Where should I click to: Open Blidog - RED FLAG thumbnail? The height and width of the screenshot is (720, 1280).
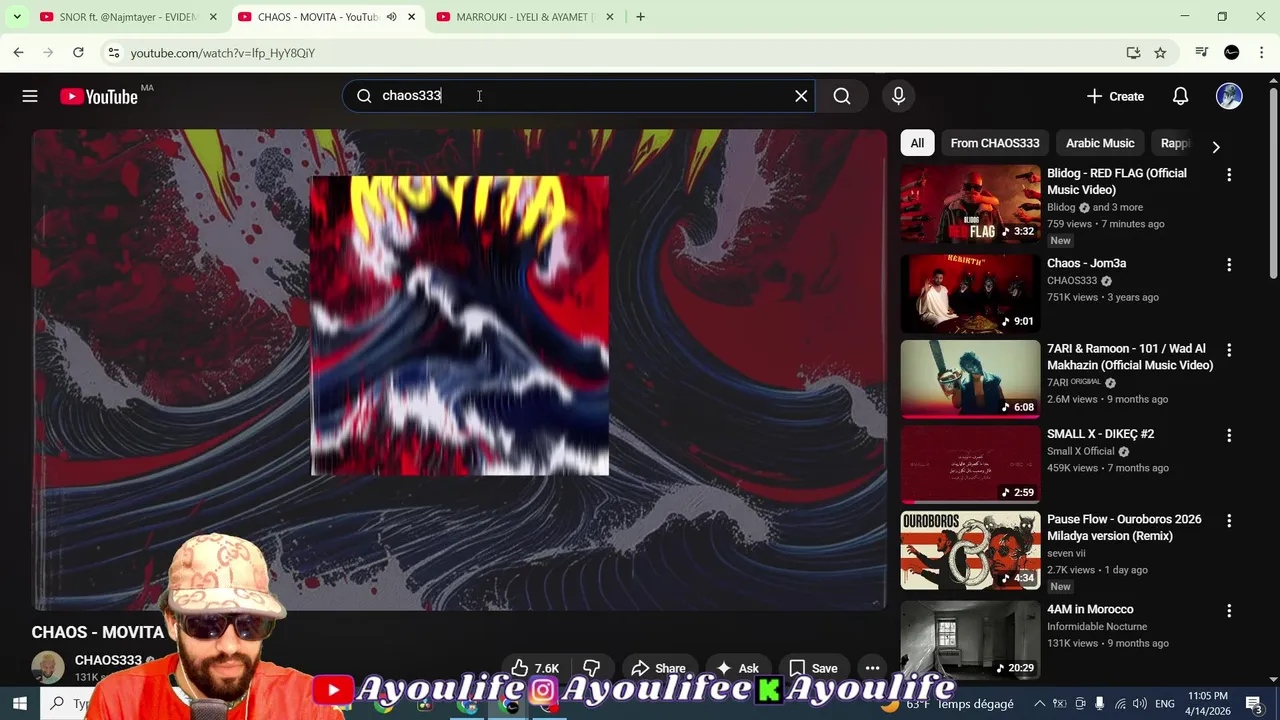(x=970, y=204)
